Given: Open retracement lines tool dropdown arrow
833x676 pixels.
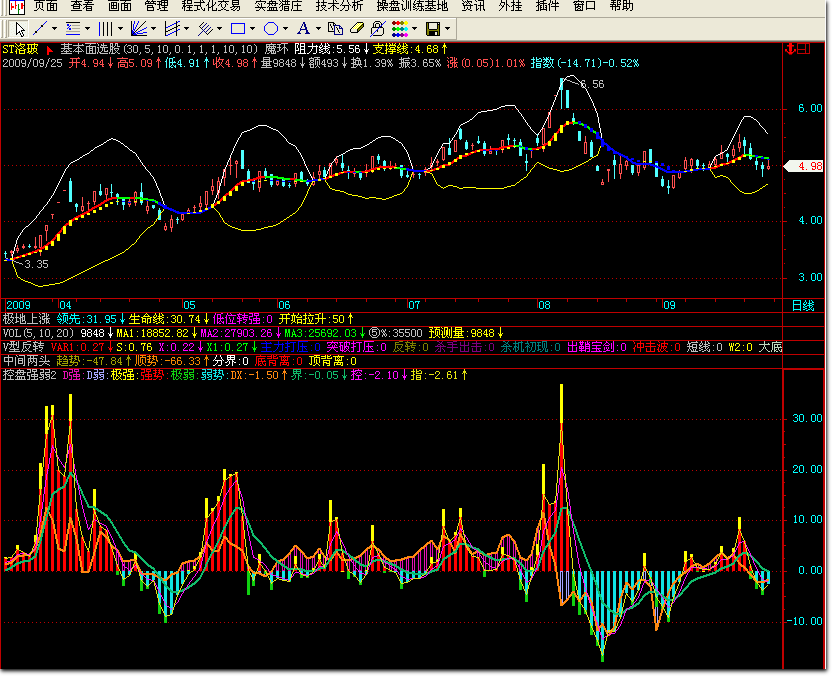Looking at the screenshot, I should point(87,29).
